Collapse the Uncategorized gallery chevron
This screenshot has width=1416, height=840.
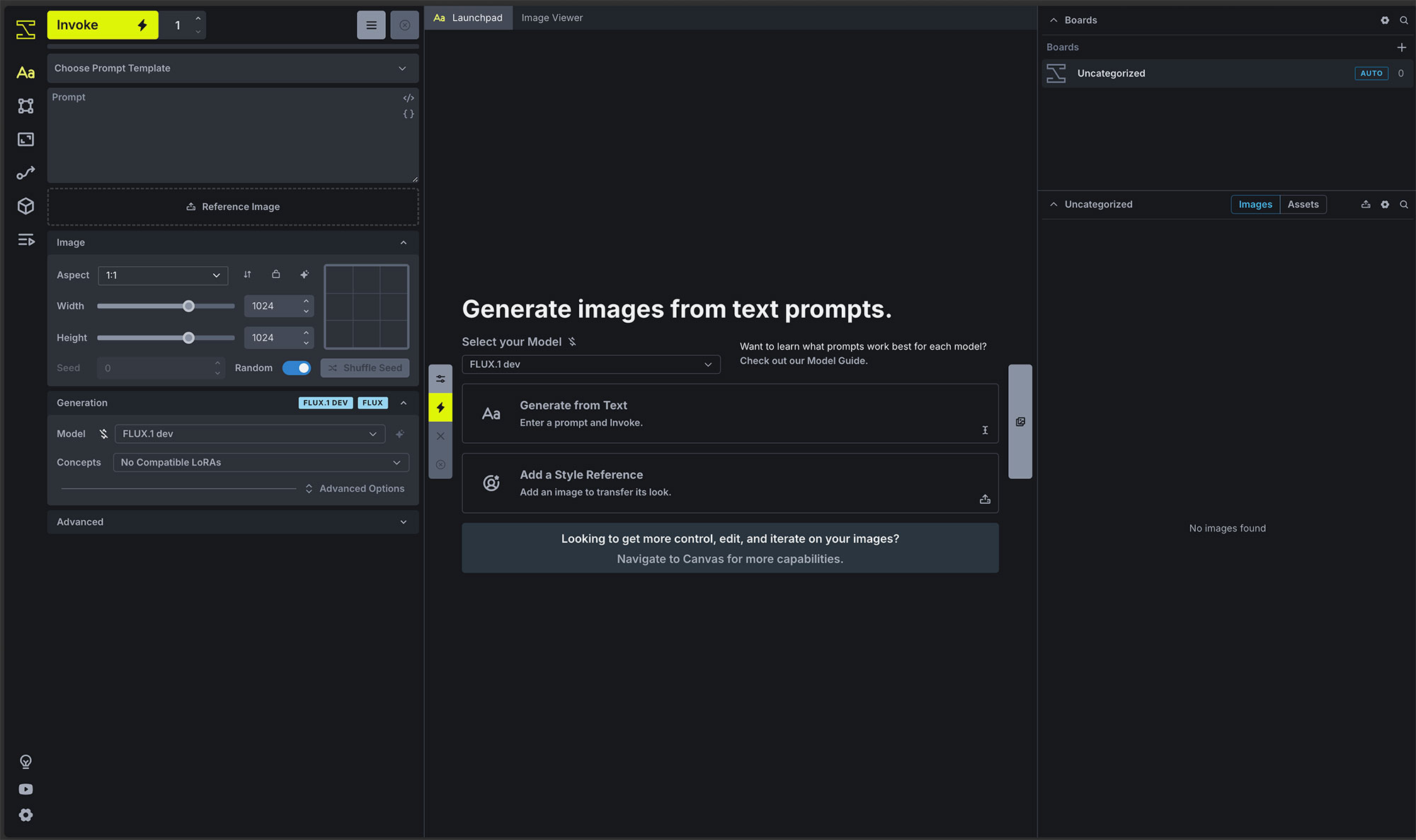[1054, 205]
